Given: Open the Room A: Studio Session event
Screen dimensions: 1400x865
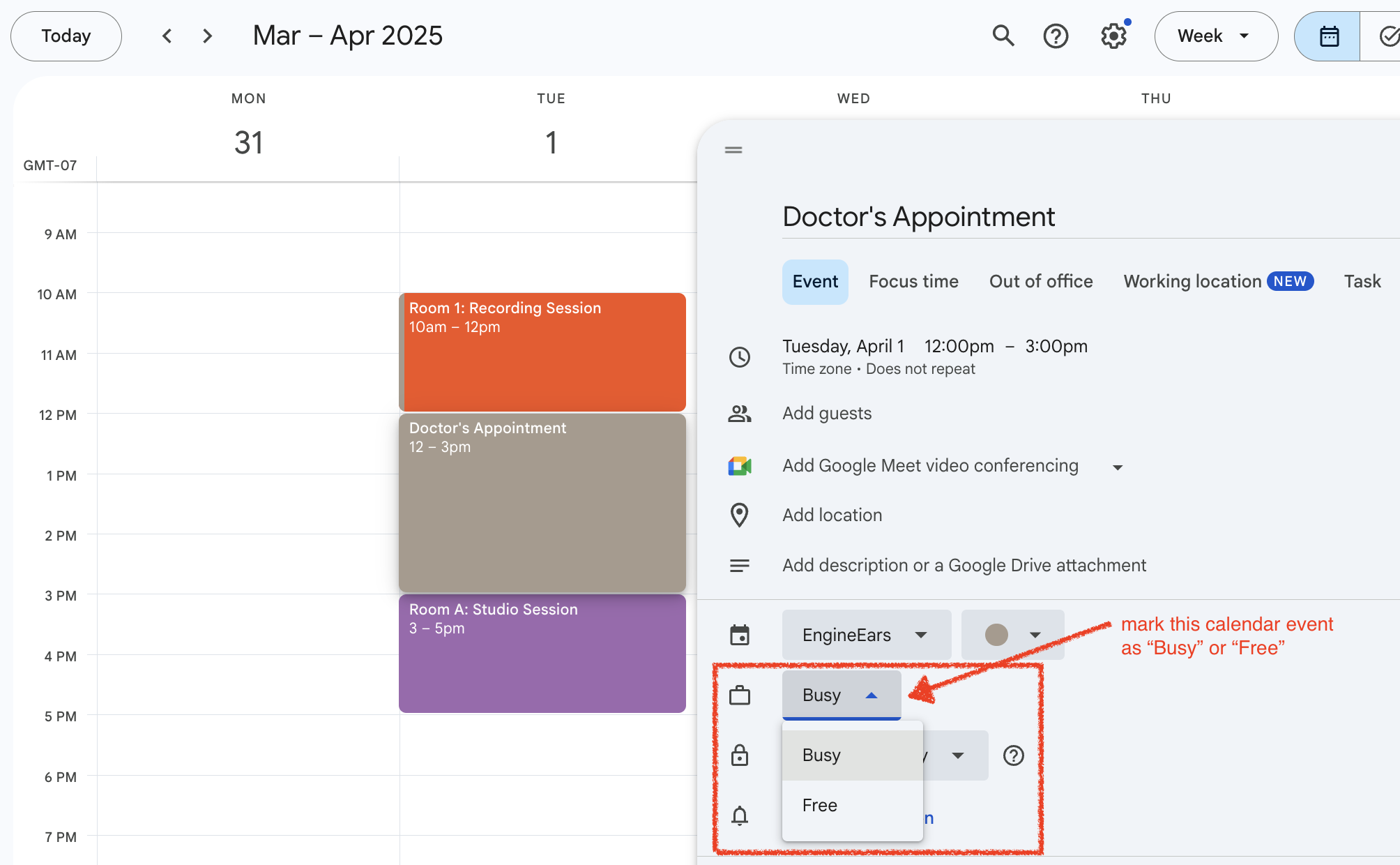Looking at the screenshot, I should 542,654.
